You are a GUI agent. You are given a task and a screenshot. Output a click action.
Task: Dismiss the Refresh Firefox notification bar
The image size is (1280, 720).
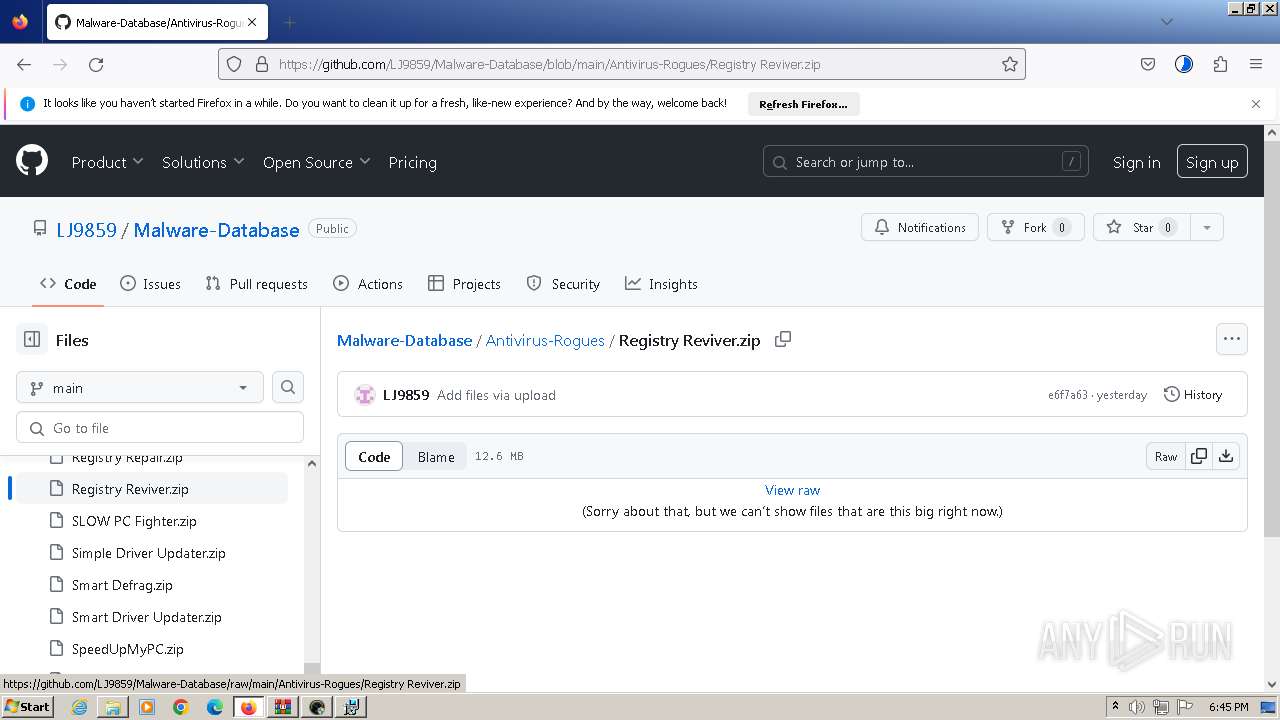pyautogui.click(x=1256, y=104)
